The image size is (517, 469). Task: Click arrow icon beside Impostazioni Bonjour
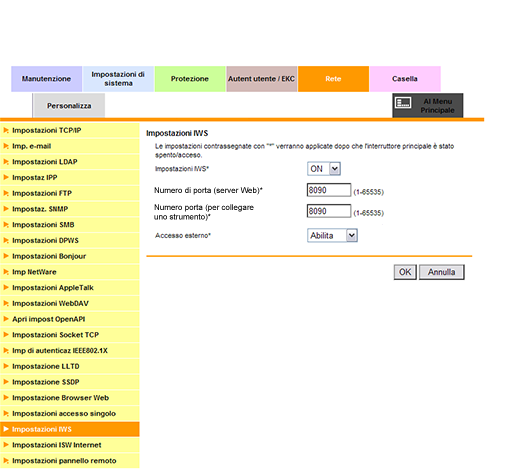point(6,256)
